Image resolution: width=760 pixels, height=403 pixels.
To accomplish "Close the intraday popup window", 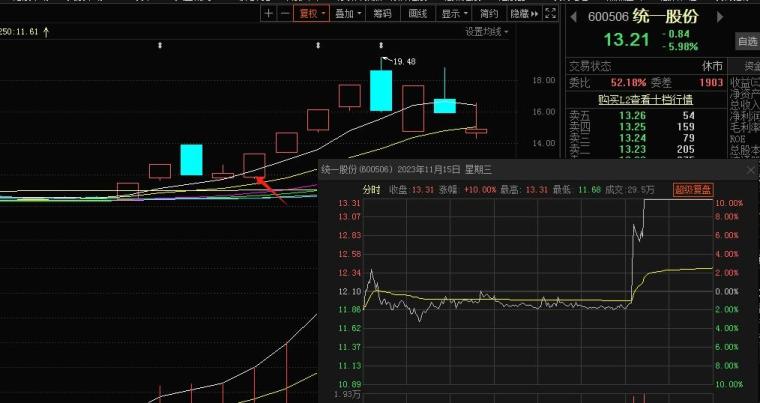I will (750, 171).
